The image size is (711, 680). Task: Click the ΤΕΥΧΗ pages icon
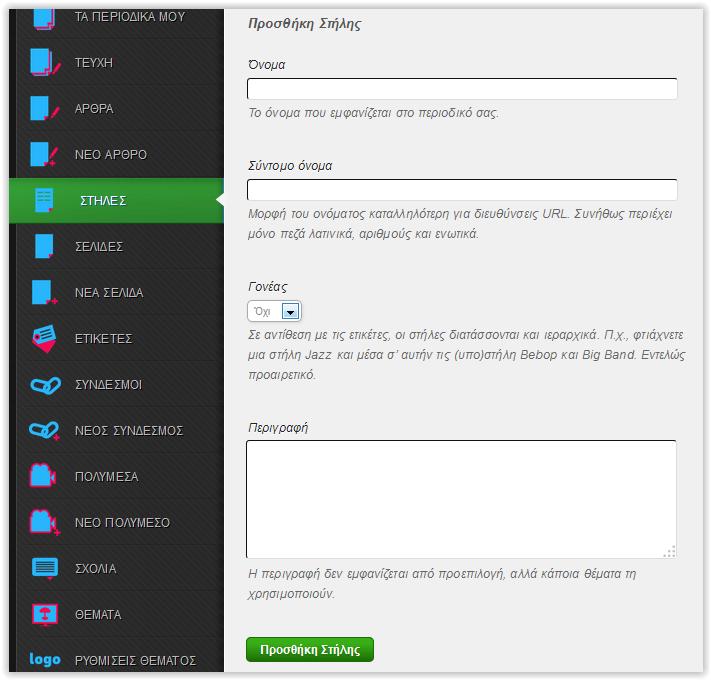click(x=45, y=62)
